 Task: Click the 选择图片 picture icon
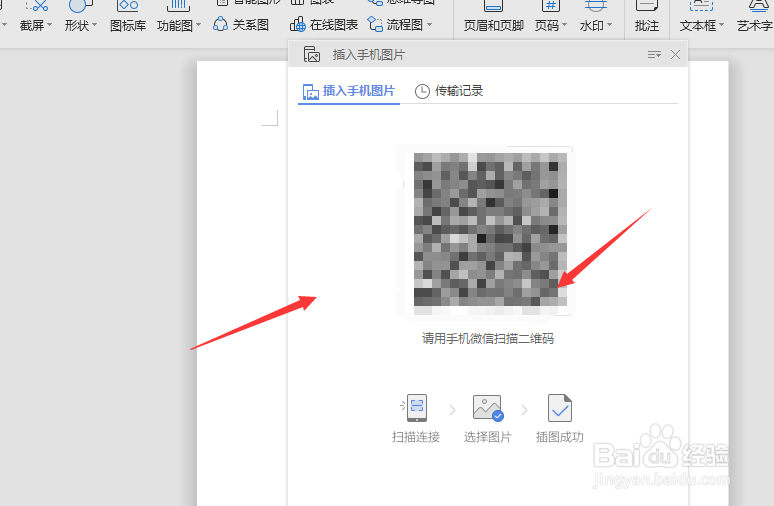point(488,408)
